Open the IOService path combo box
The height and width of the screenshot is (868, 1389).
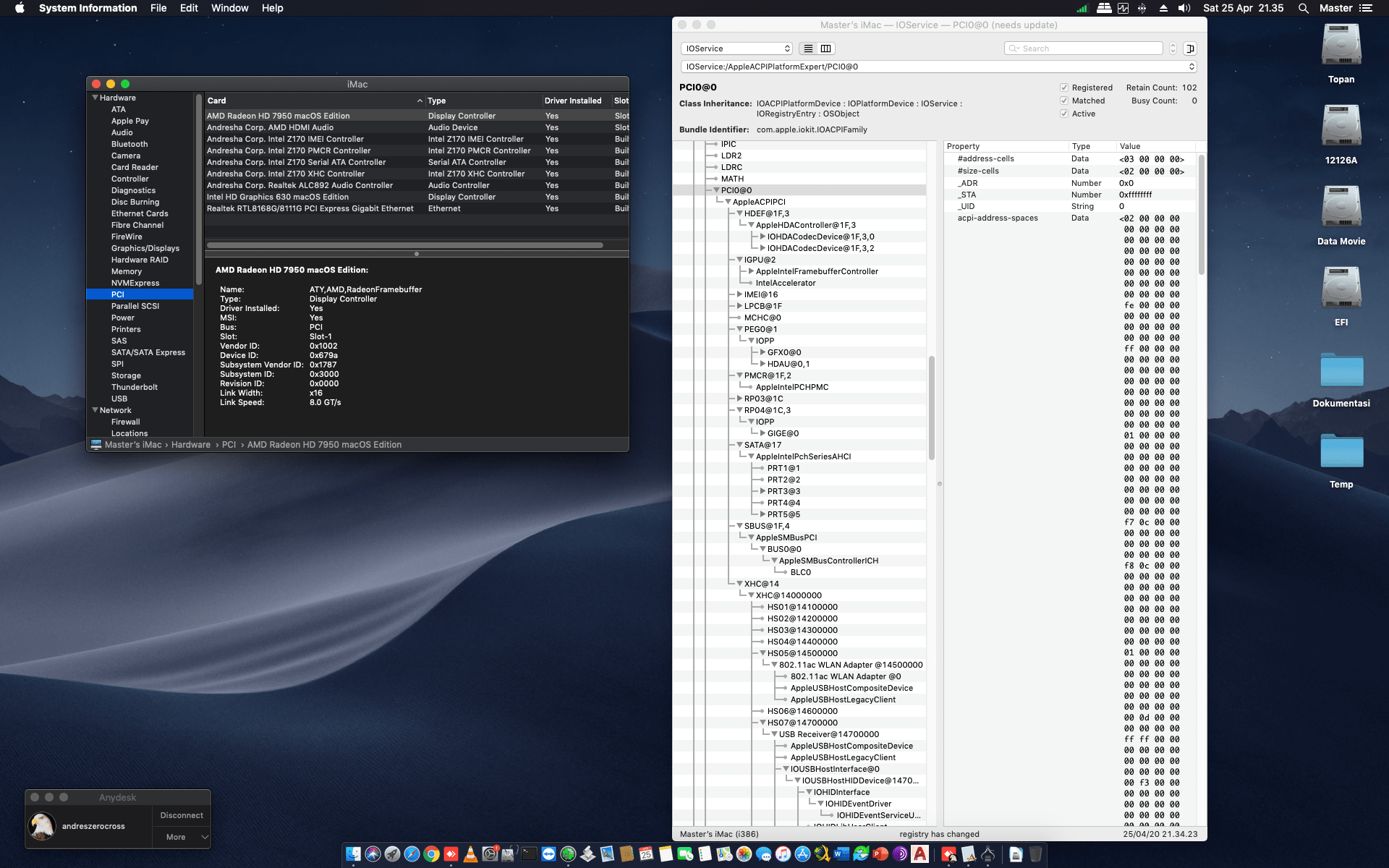938,67
